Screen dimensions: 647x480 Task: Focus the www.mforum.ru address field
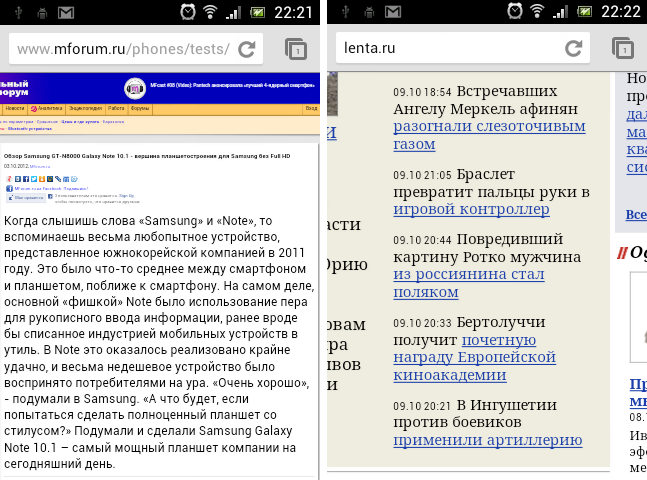(123, 48)
